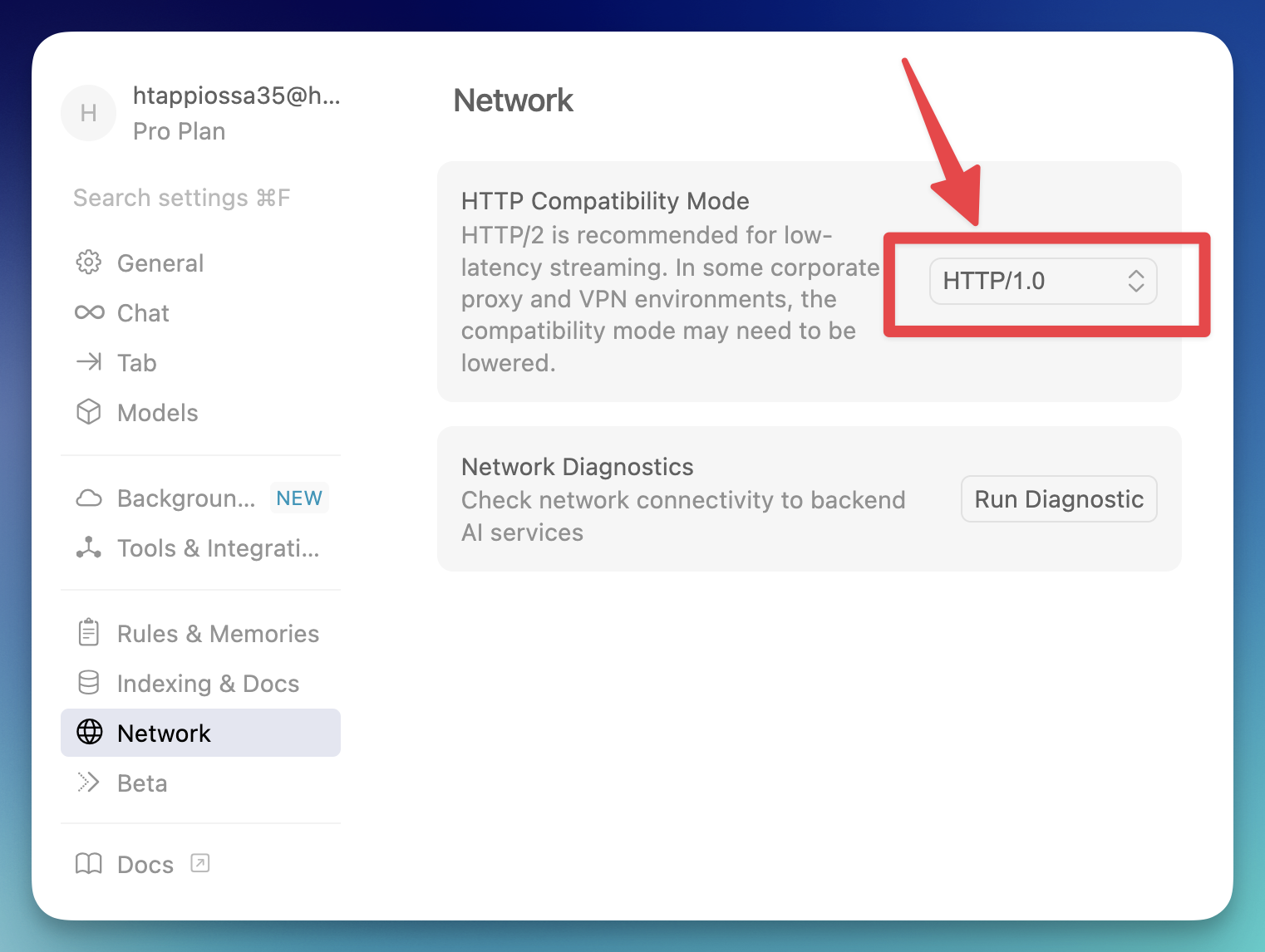Open Tools & Integrations settings

[200, 548]
